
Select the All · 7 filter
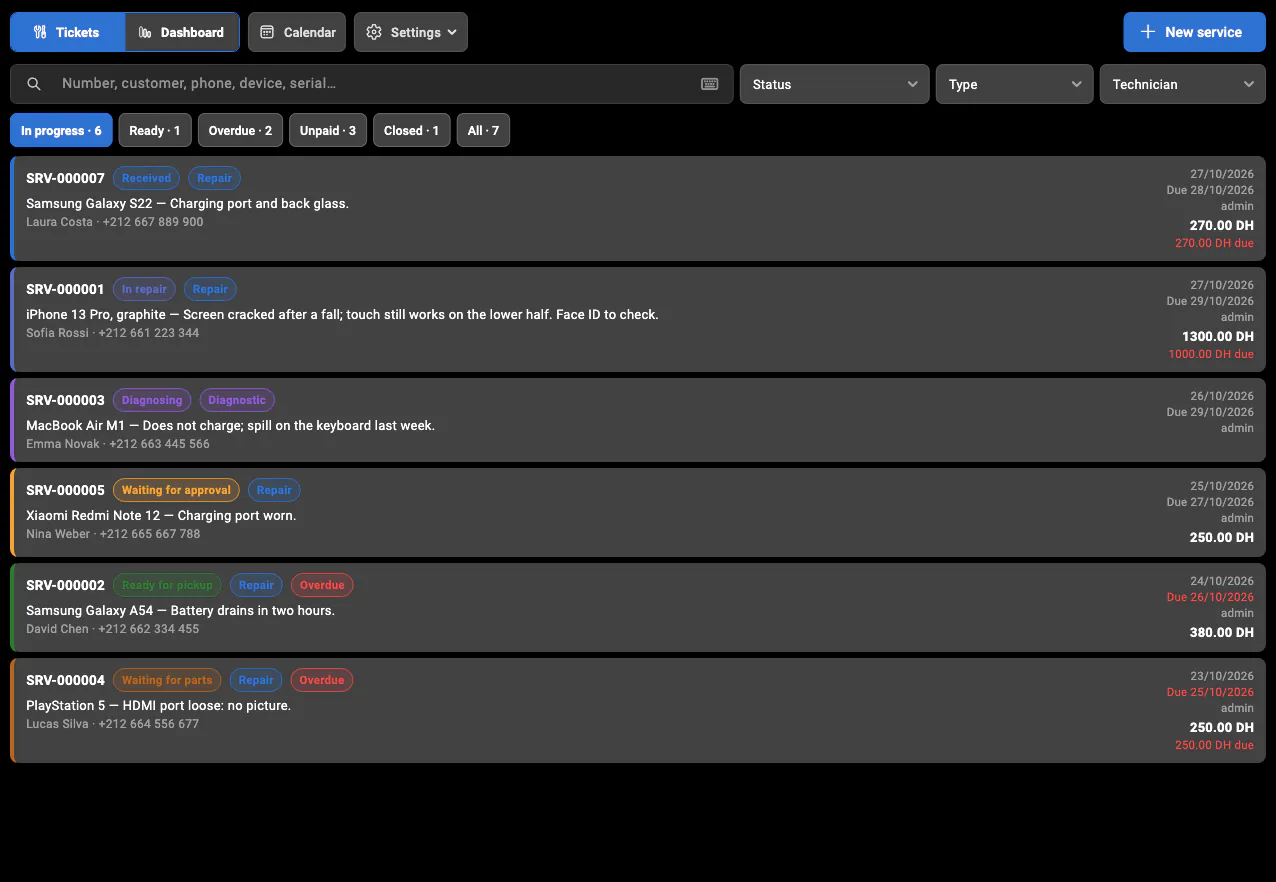(483, 130)
